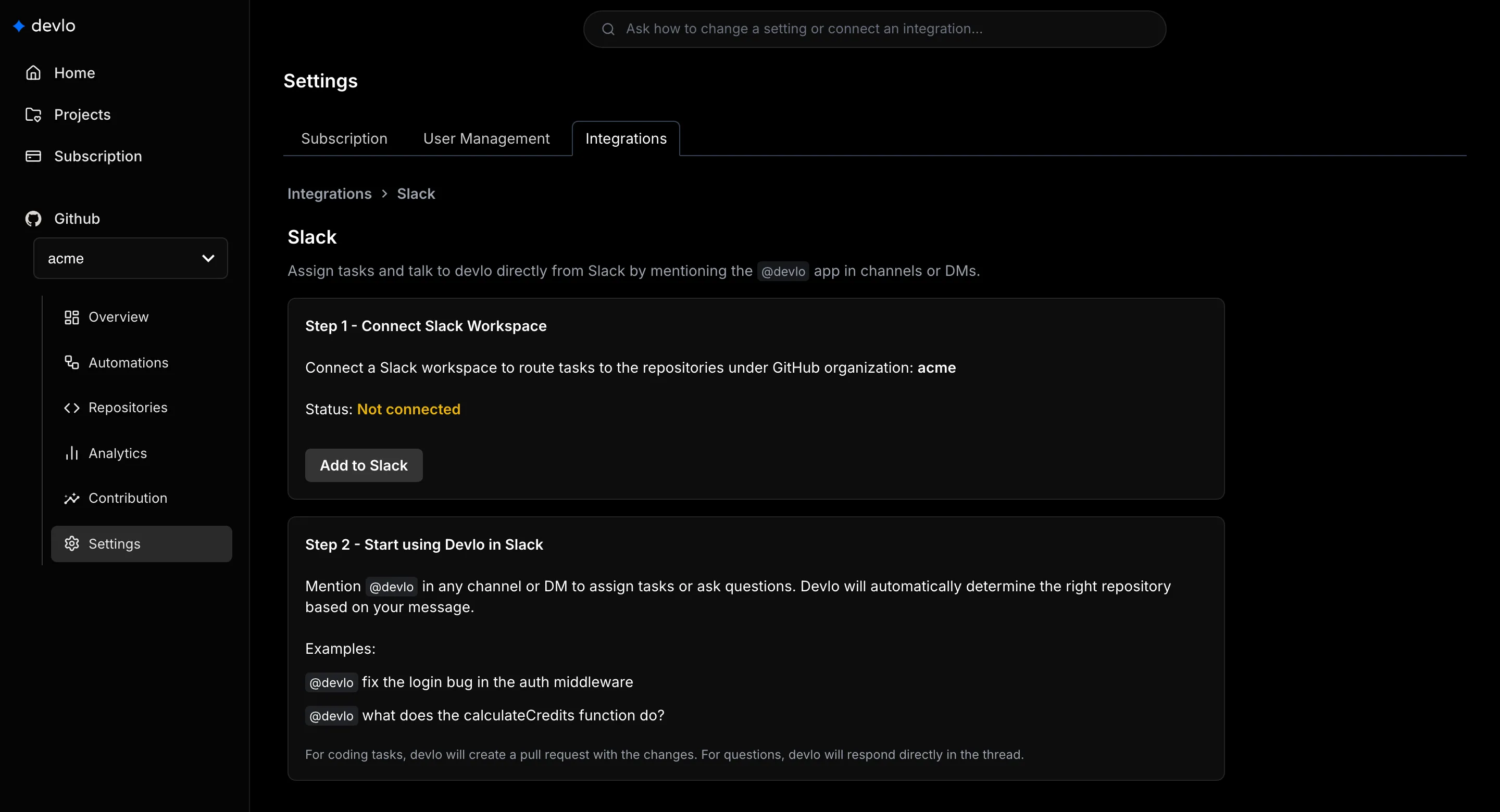
Task: Click the Github octocat icon
Action: [x=33, y=219]
